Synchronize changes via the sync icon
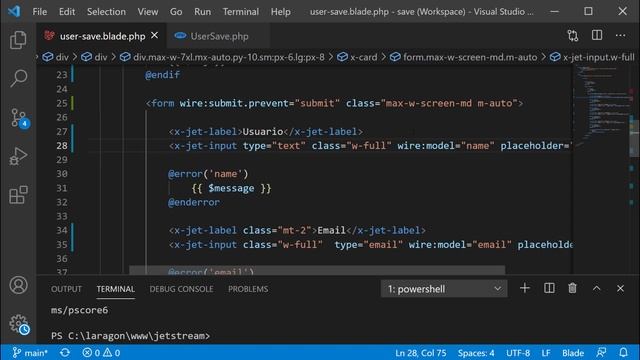 point(64,353)
